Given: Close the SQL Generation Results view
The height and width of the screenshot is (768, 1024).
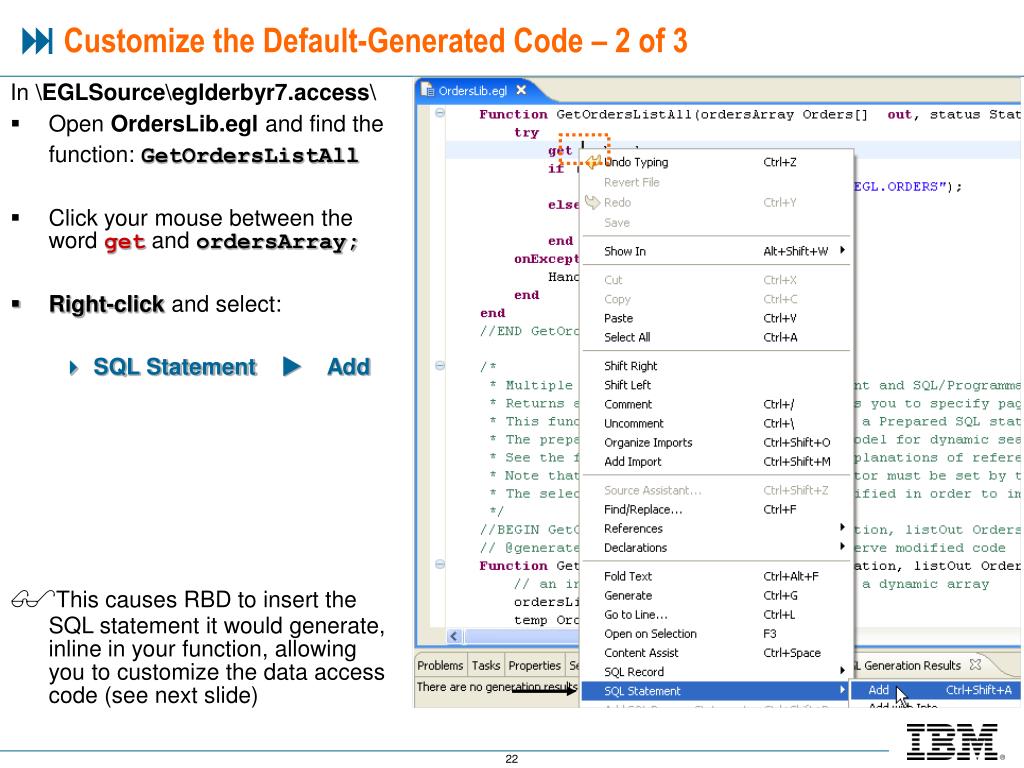Looking at the screenshot, I should click(x=976, y=665).
